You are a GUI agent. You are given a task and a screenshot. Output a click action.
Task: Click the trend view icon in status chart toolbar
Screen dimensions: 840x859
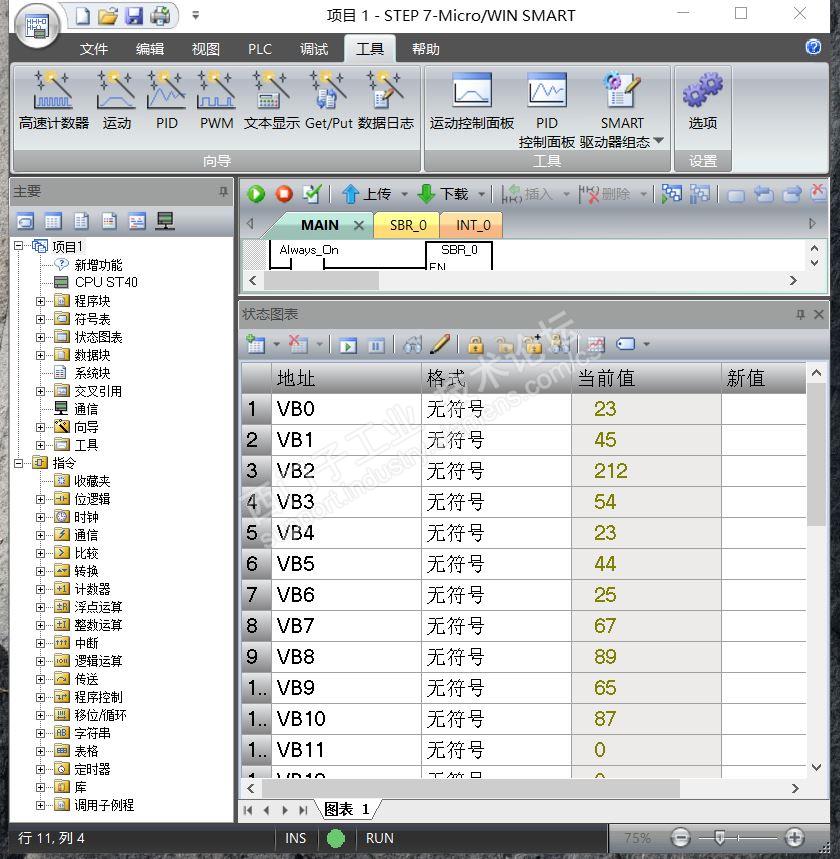pyautogui.click(x=596, y=345)
